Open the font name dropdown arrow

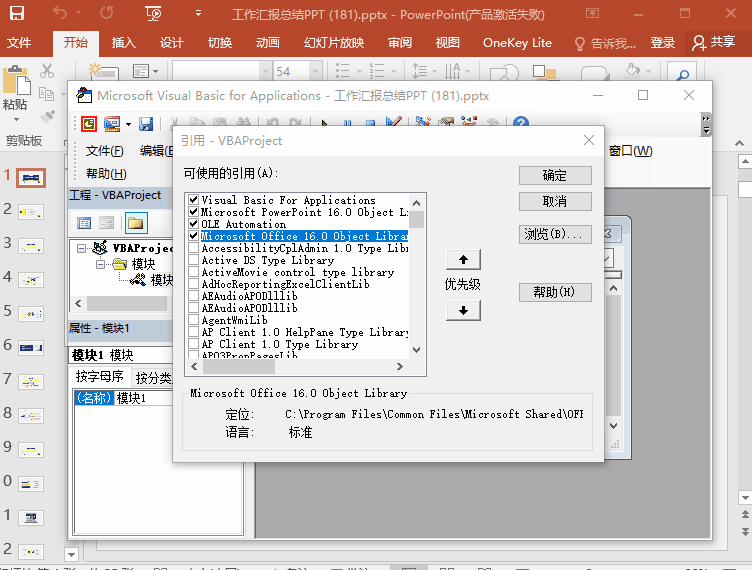(265, 71)
